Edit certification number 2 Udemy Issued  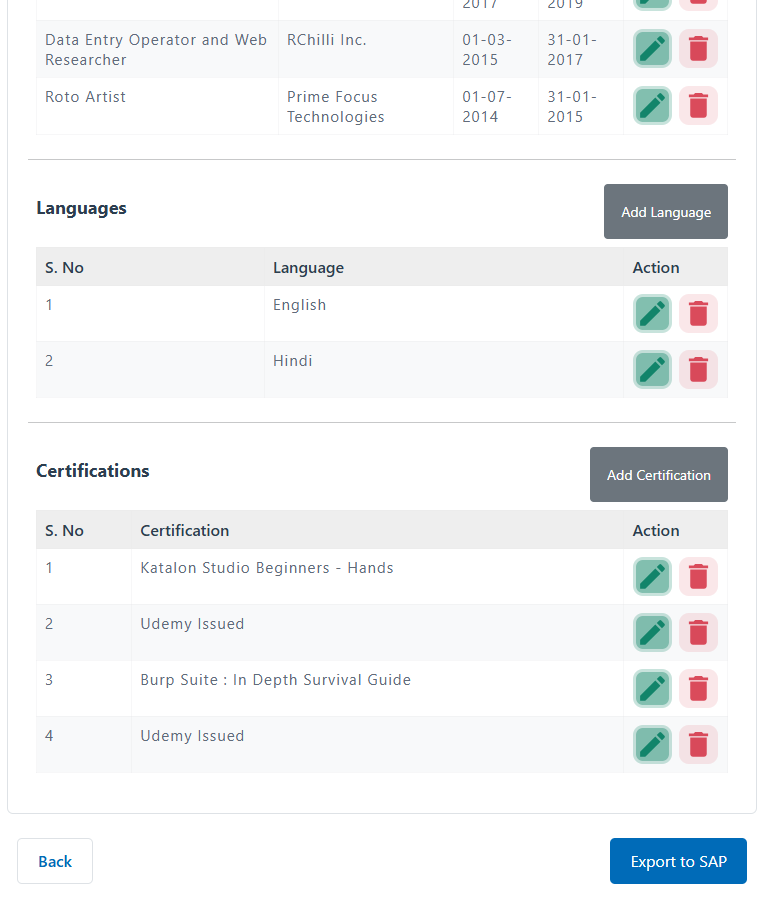[652, 633]
